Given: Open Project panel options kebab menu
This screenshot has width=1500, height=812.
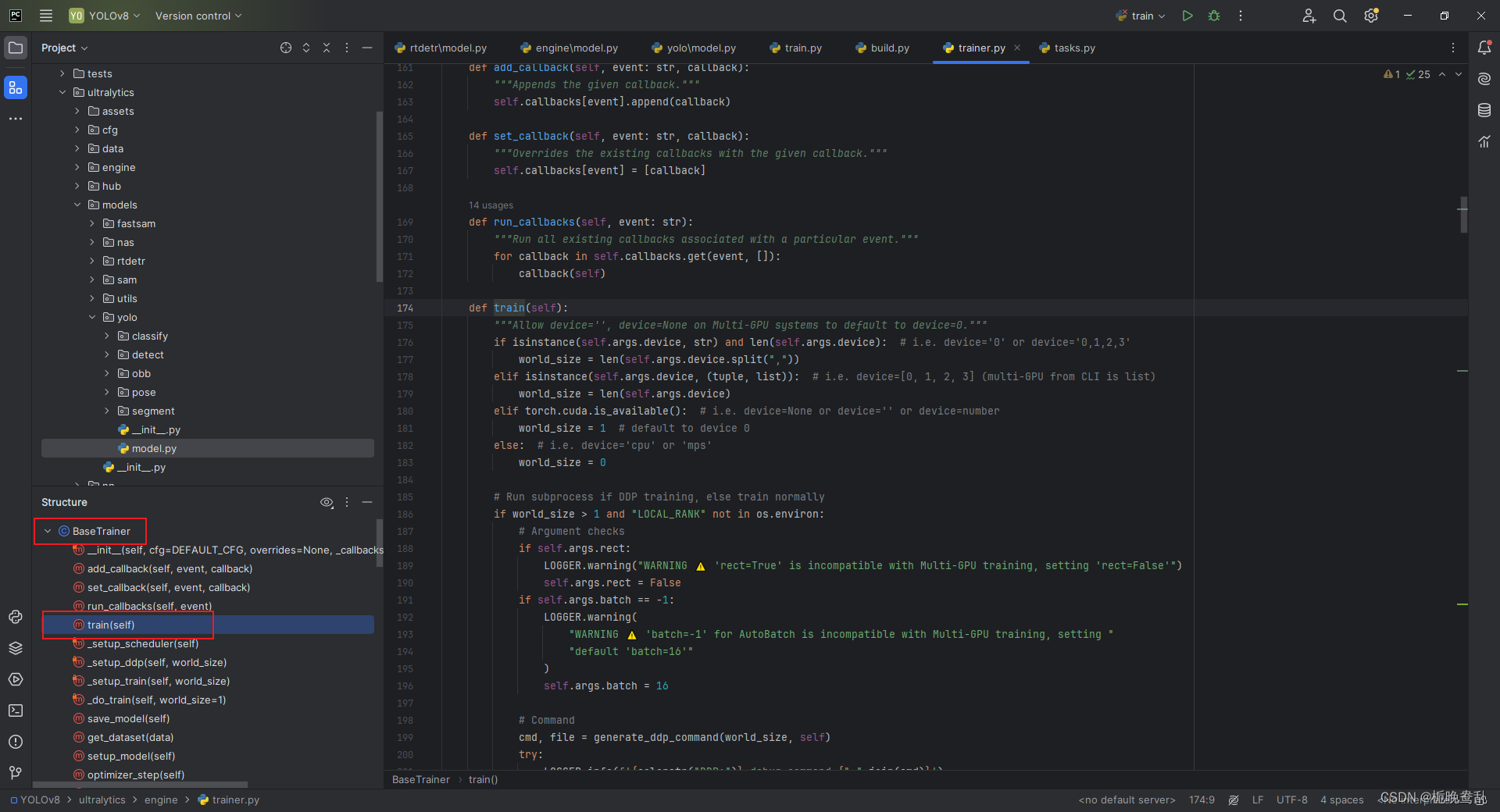Looking at the screenshot, I should pos(347,48).
